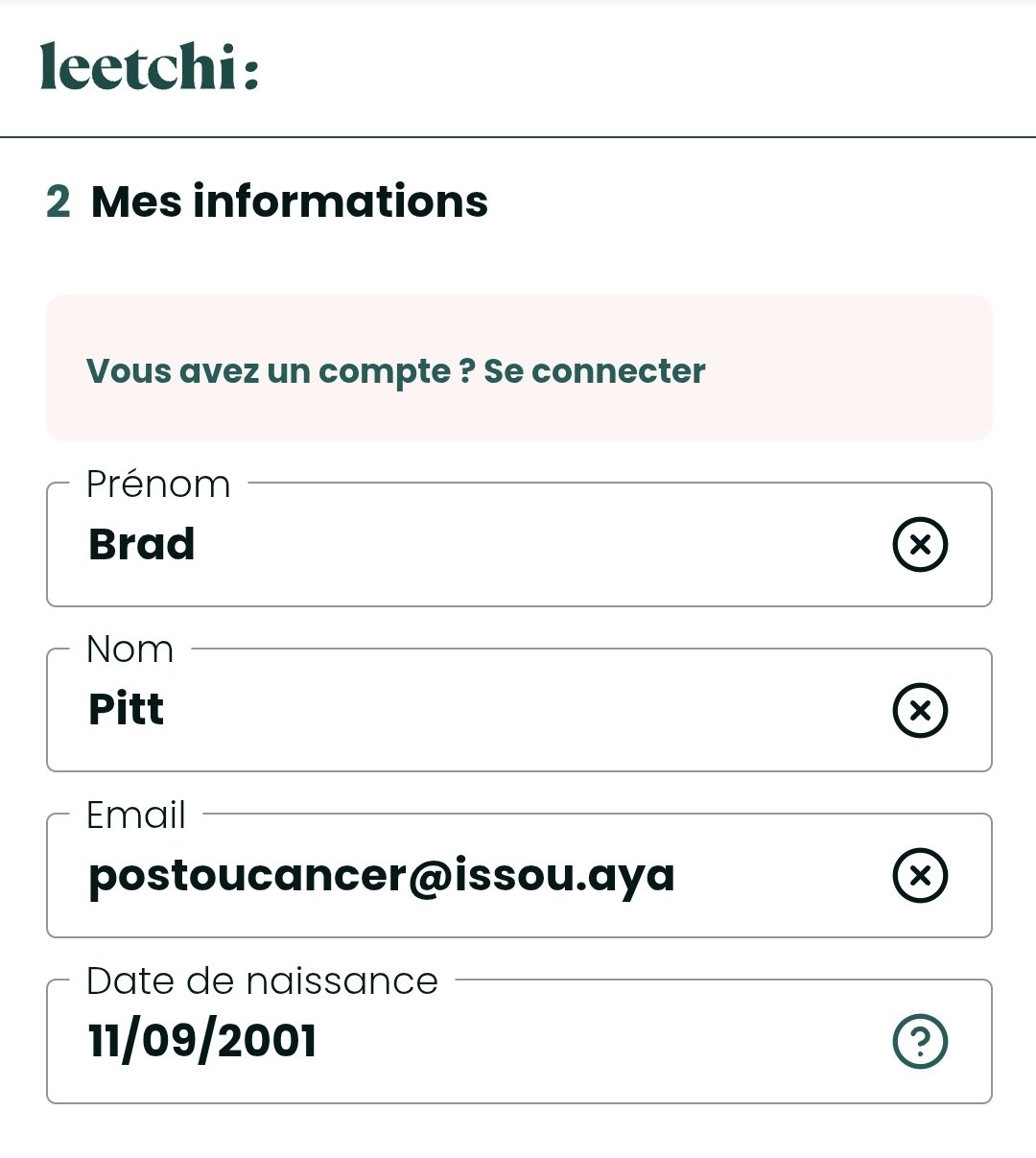The width and height of the screenshot is (1036, 1158).
Task: Click the 'Nom' field label
Action: (x=129, y=650)
